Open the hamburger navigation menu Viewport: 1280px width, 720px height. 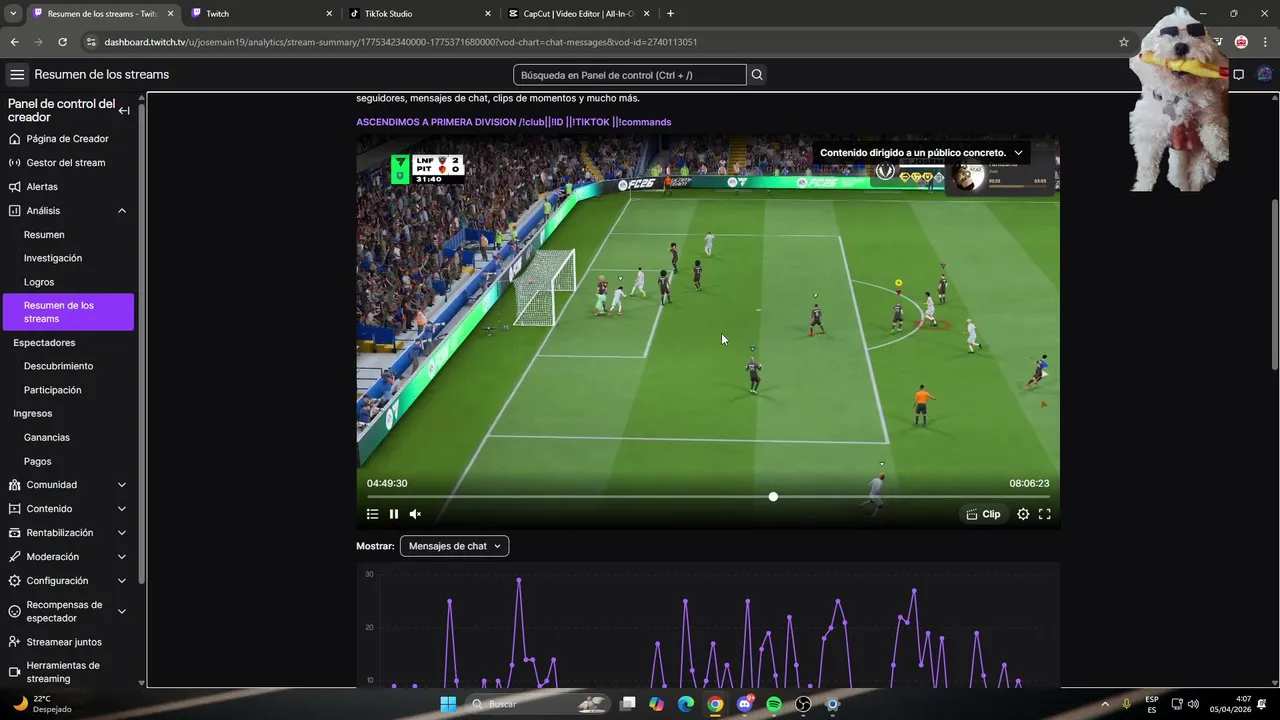tap(17, 75)
